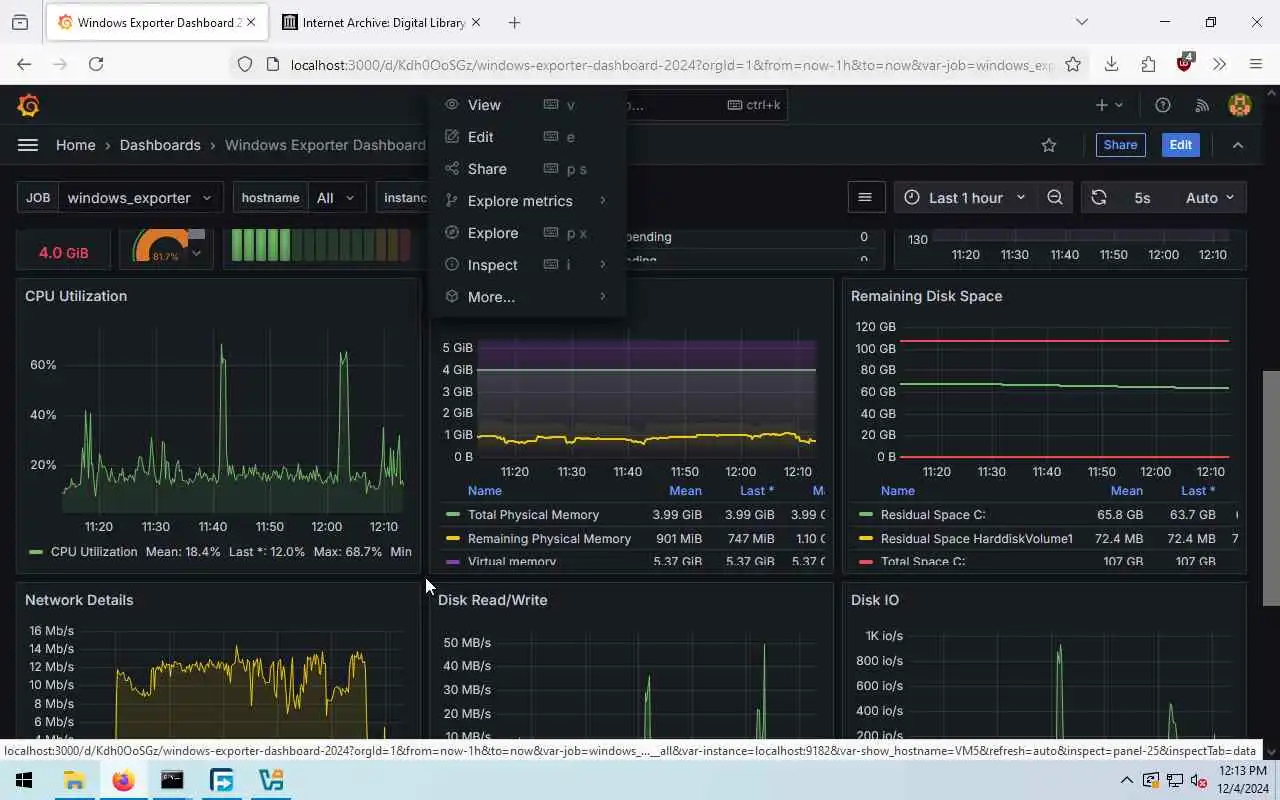Click the Share button
Screen dimensions: 1280x800
point(1120,145)
